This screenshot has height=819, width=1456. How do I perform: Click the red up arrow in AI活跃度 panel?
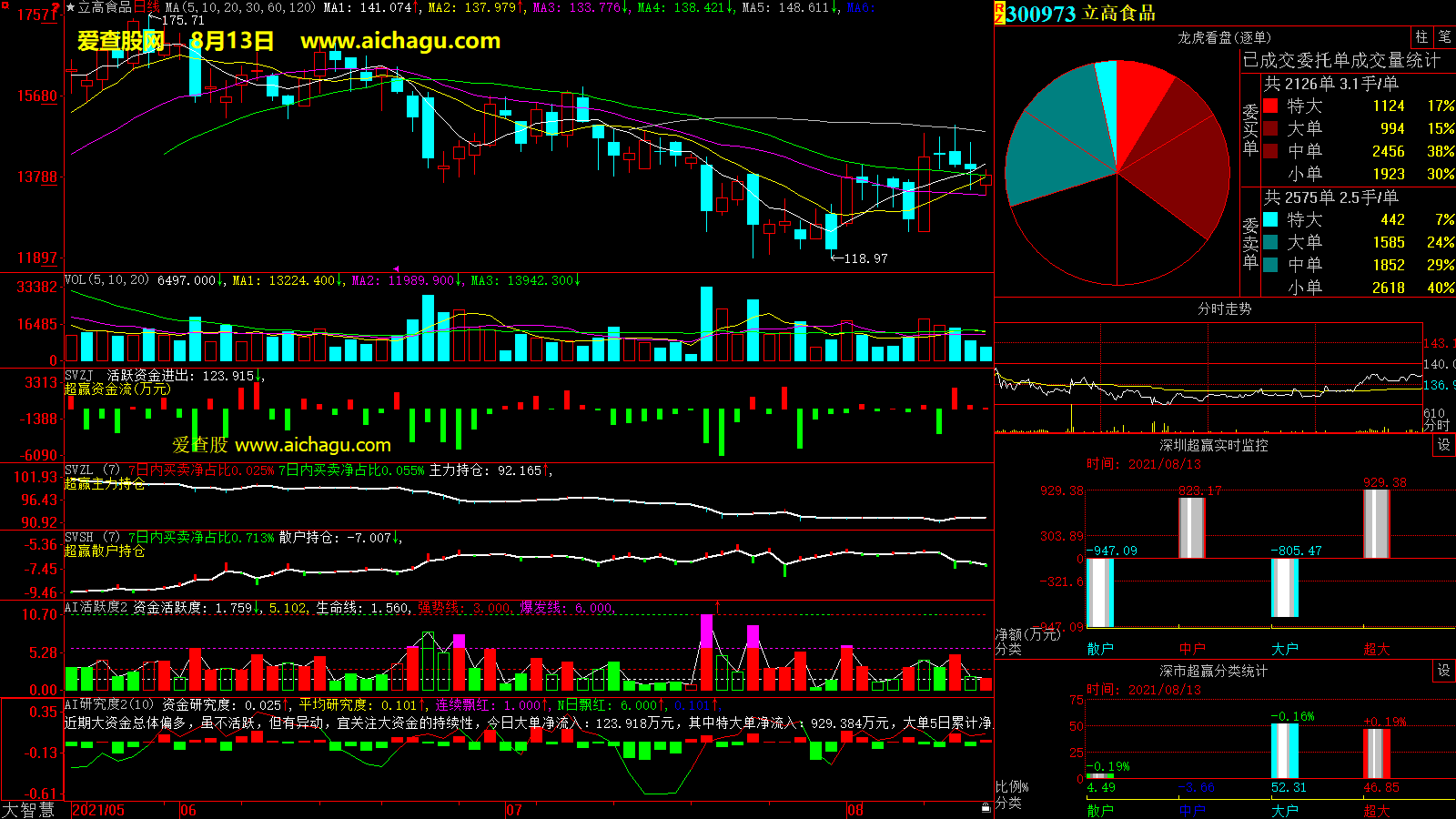717,606
